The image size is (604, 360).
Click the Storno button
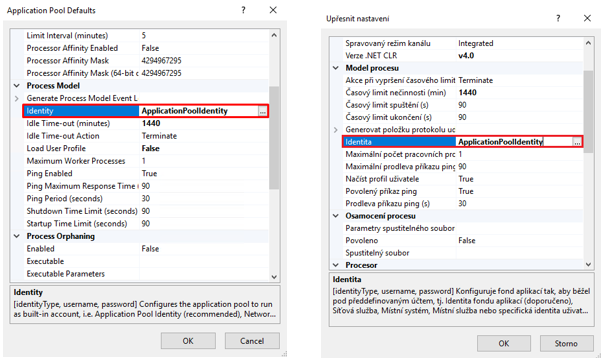(566, 343)
